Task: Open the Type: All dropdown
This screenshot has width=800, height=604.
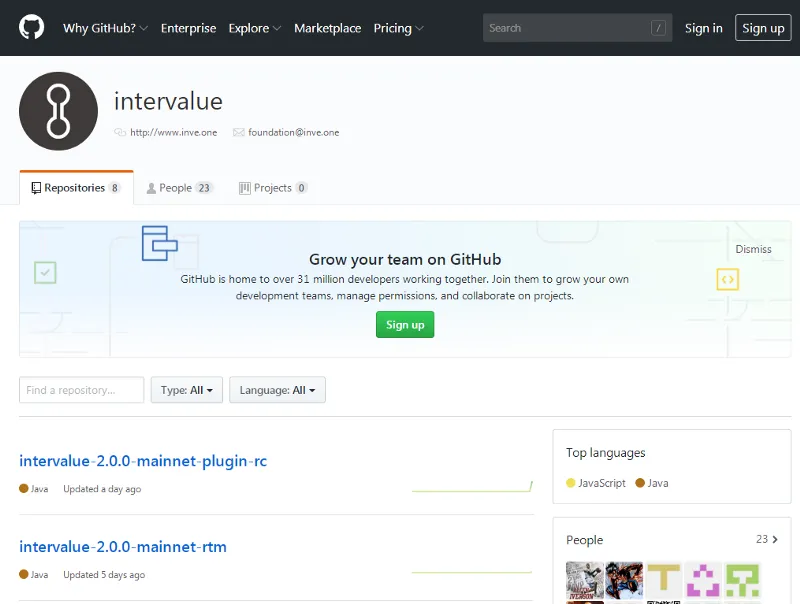Action: (187, 390)
